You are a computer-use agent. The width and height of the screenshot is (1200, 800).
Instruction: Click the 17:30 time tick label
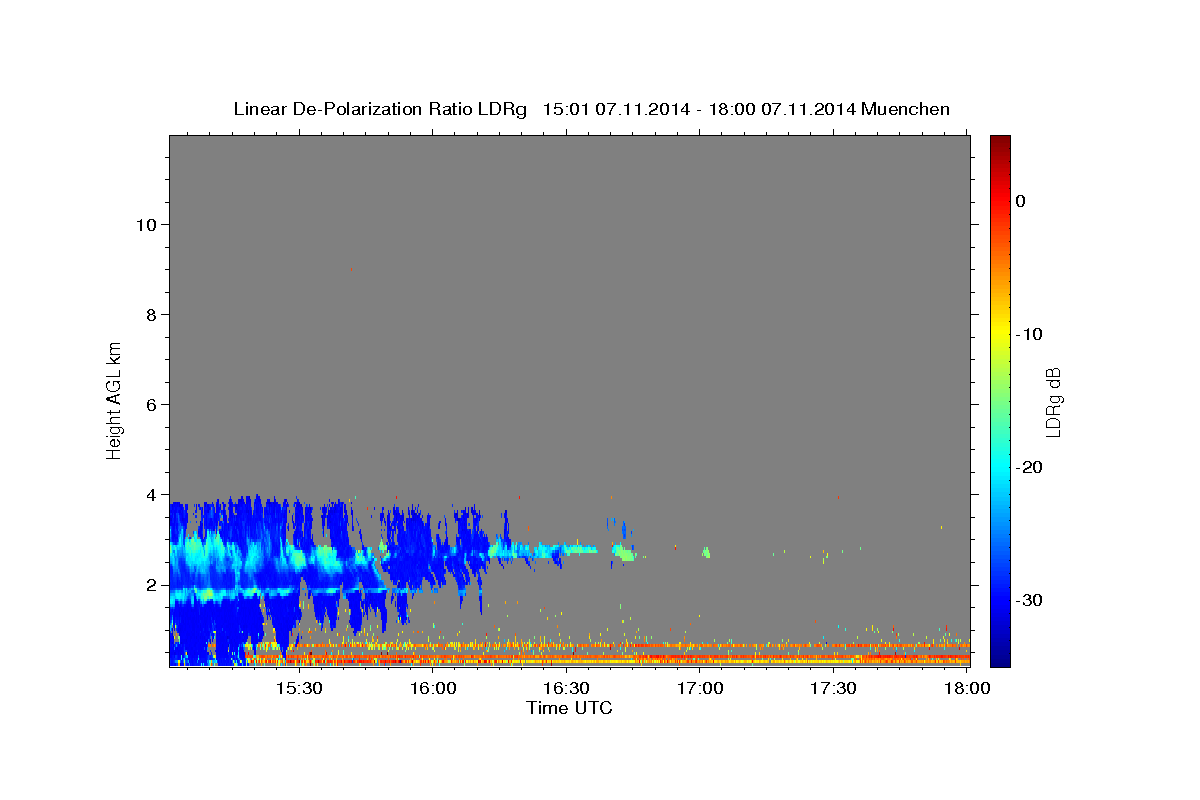pos(833,689)
